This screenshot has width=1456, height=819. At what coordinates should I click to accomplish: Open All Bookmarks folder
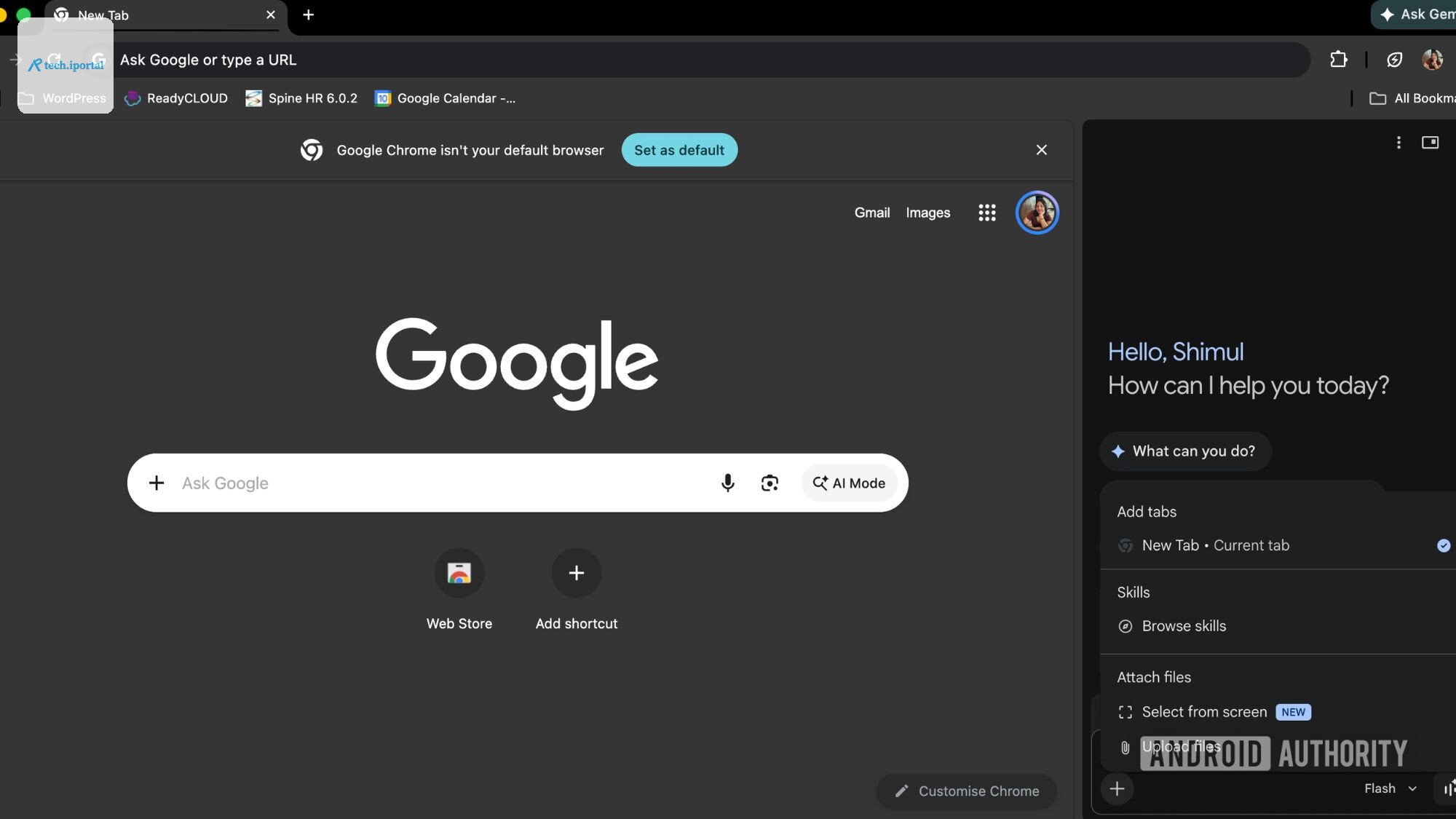click(x=1412, y=98)
